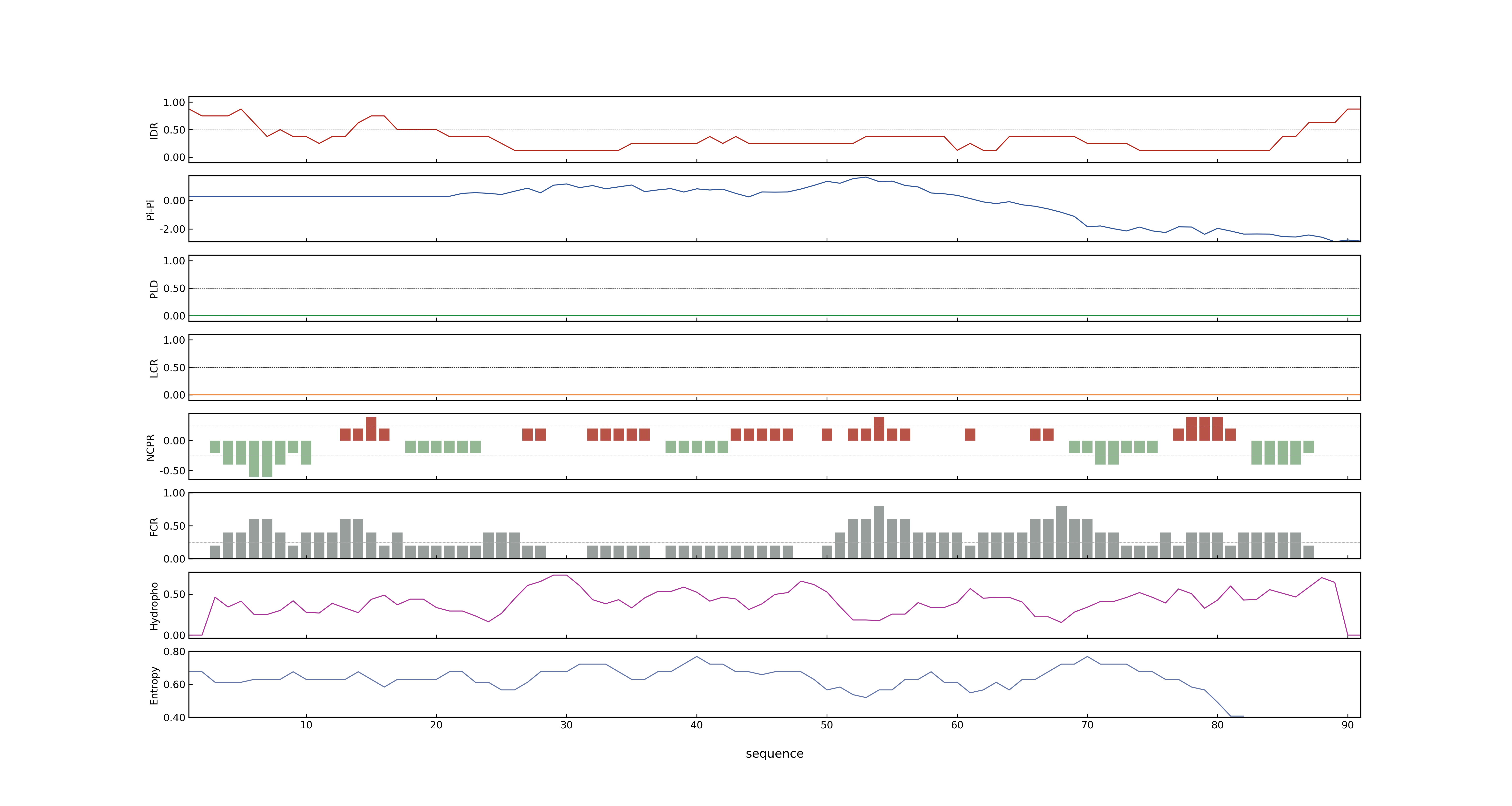Viewport: 1512px width, 806px height.
Task: Click the tall red NCPR bar at position 54
Action: tap(879, 429)
